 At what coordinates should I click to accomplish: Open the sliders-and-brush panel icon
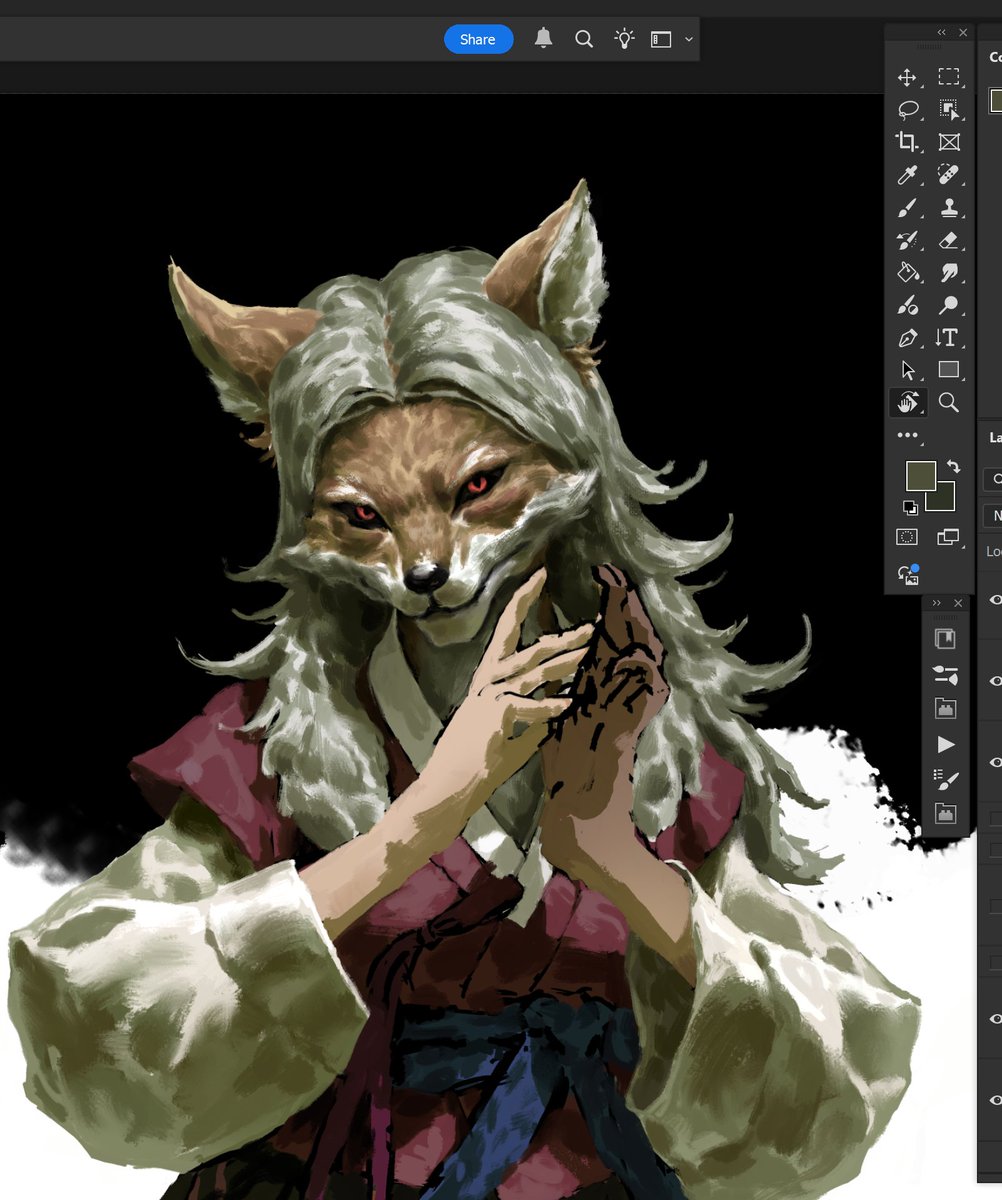945,674
